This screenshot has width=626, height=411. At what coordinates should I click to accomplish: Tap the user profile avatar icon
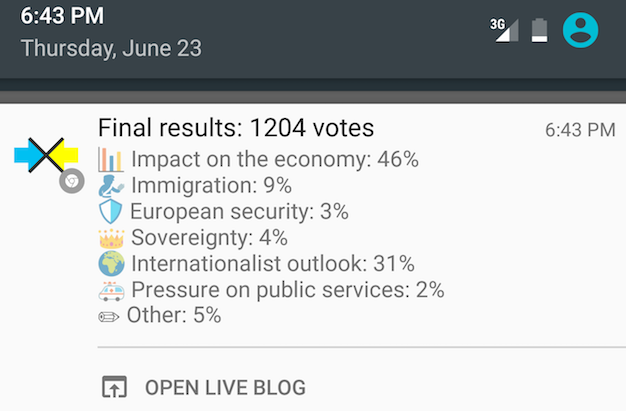click(x=580, y=30)
